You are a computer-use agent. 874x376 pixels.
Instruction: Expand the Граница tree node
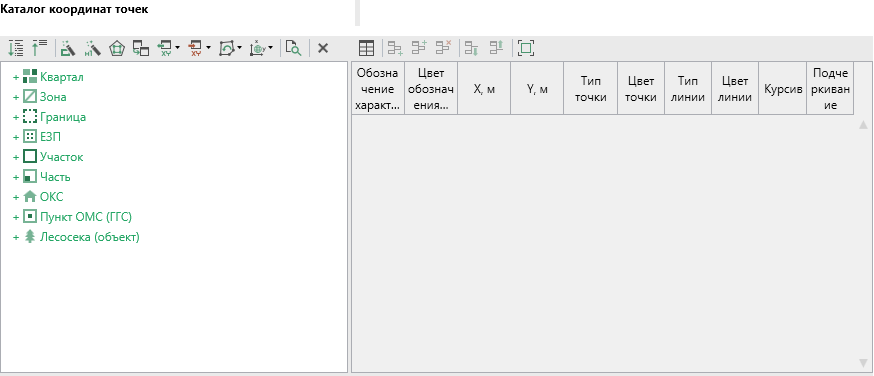click(x=16, y=118)
